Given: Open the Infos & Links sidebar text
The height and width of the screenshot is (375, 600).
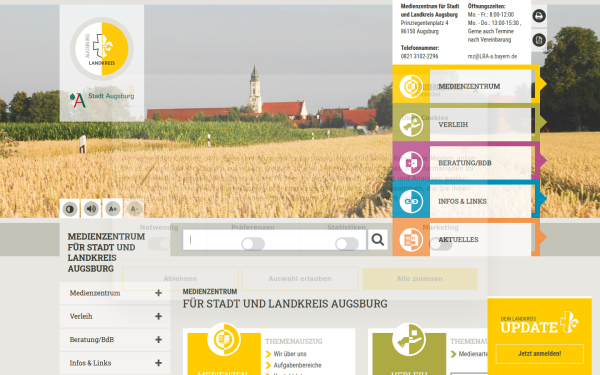Looking at the screenshot, I should coord(90,363).
